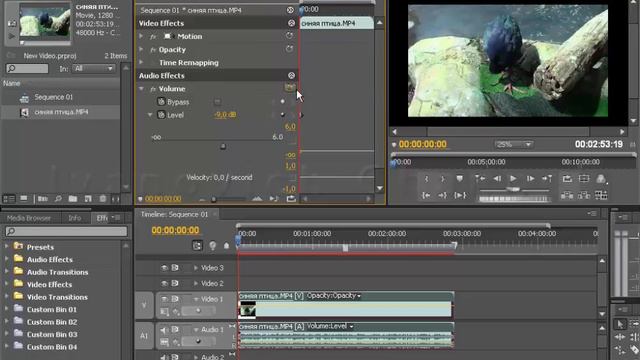The image size is (640, 360).
Task: Toggle Safe Margins in Program Monitor
Action: point(584,179)
